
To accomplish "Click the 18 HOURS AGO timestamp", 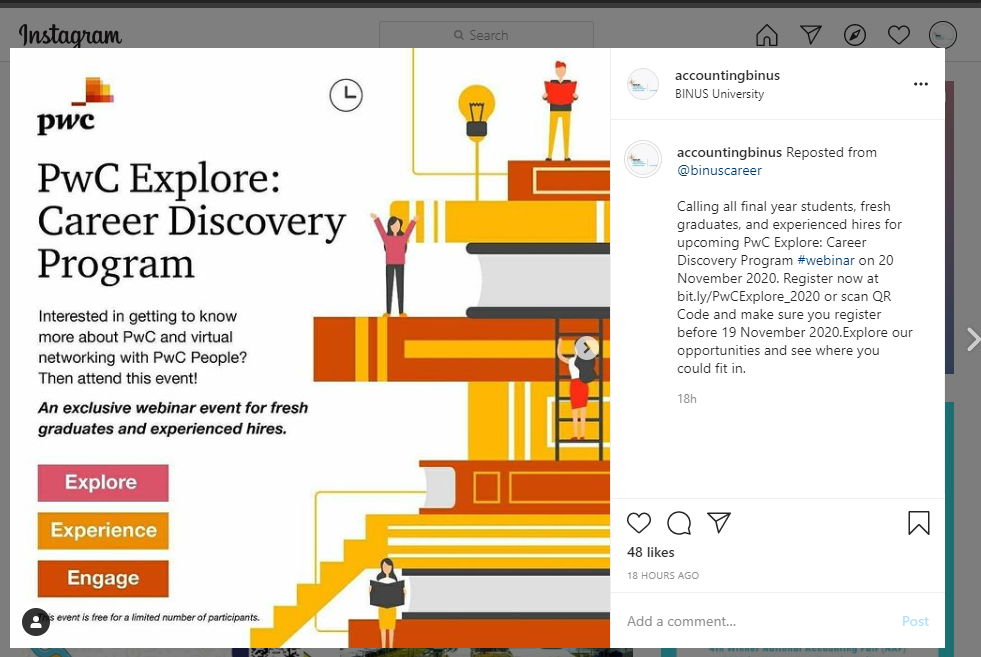I will click(663, 575).
